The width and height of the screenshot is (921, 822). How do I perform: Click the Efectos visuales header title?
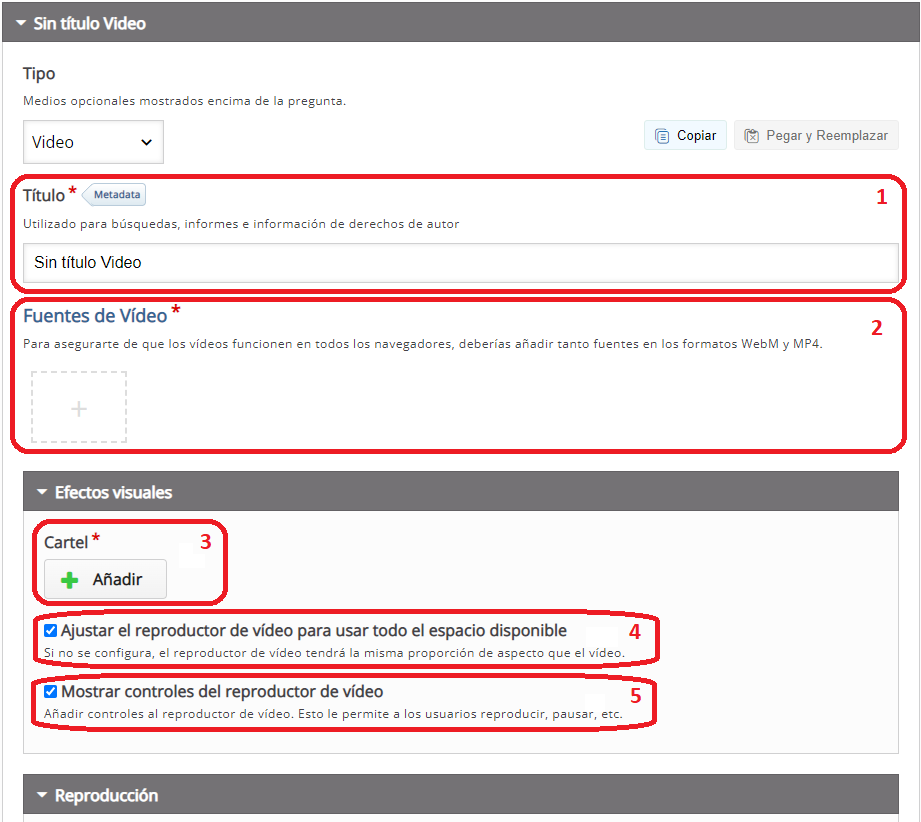pos(113,493)
